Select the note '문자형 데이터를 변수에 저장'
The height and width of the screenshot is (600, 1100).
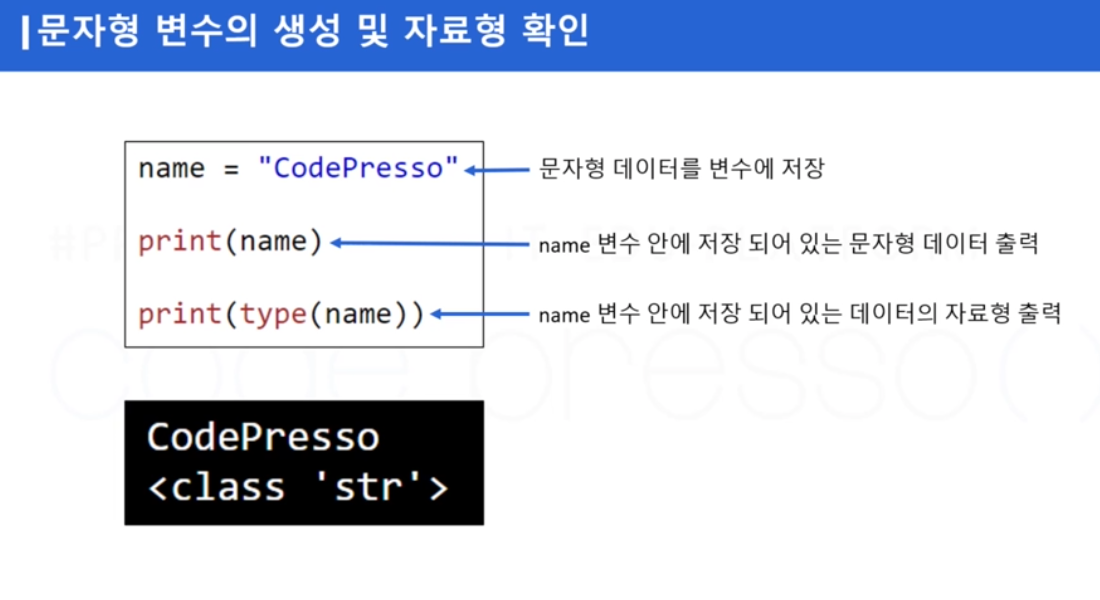click(x=681, y=168)
